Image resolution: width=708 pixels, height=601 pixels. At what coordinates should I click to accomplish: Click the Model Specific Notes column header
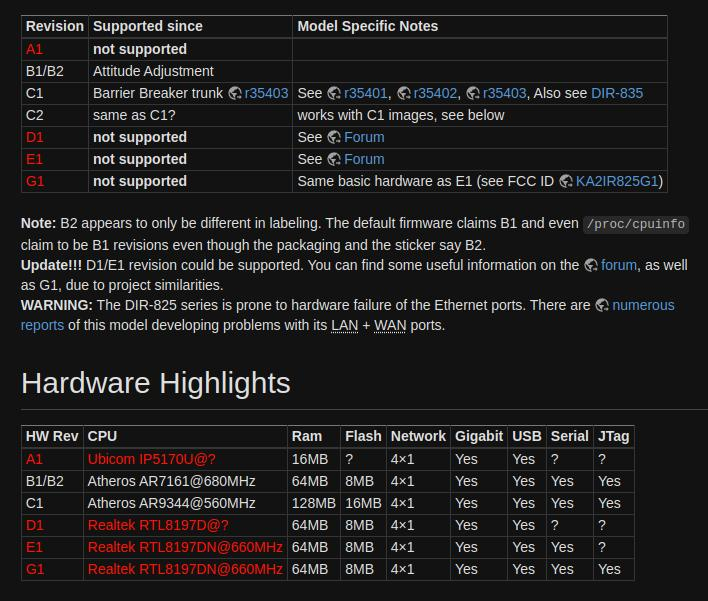point(480,27)
